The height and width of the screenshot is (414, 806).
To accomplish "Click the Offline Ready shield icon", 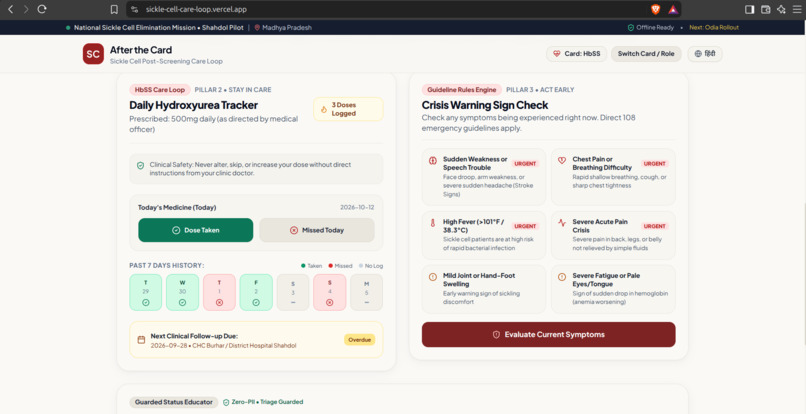I will pos(631,28).
